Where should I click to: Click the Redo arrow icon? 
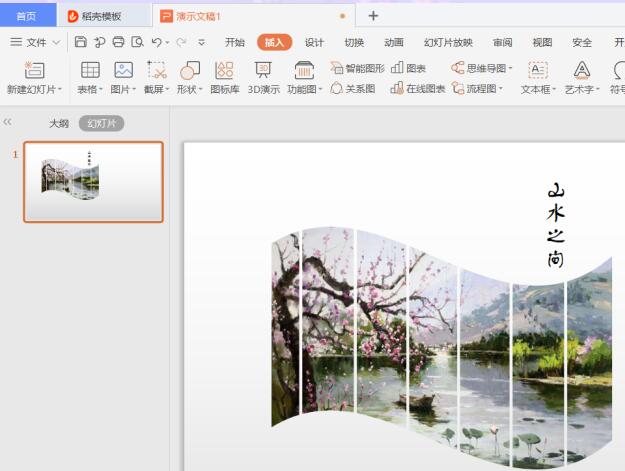tap(181, 42)
